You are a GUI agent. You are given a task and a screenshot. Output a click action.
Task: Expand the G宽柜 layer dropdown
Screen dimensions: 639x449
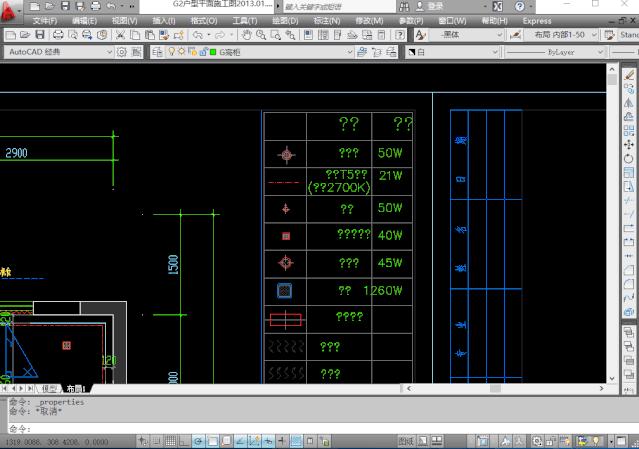(349, 51)
